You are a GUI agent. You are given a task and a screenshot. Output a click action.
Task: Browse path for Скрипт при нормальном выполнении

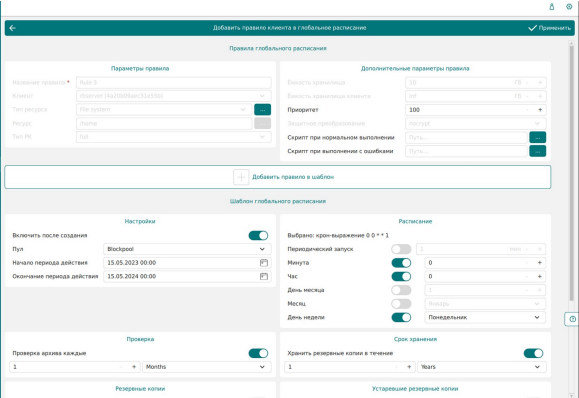tap(537, 137)
